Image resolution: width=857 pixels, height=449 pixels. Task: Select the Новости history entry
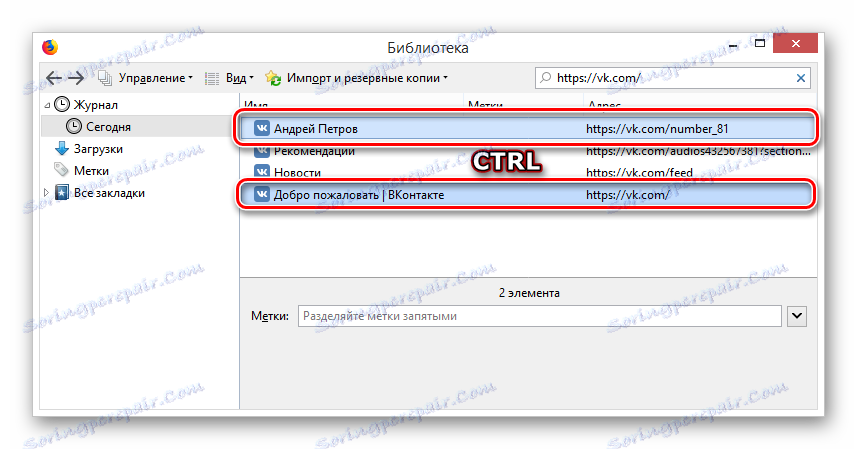click(x=526, y=173)
